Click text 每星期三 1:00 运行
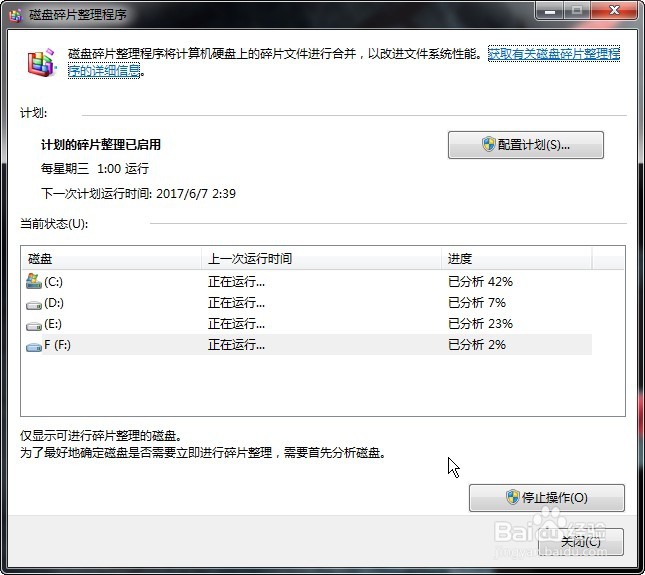Screen dimensions: 645x575 click(x=95, y=169)
